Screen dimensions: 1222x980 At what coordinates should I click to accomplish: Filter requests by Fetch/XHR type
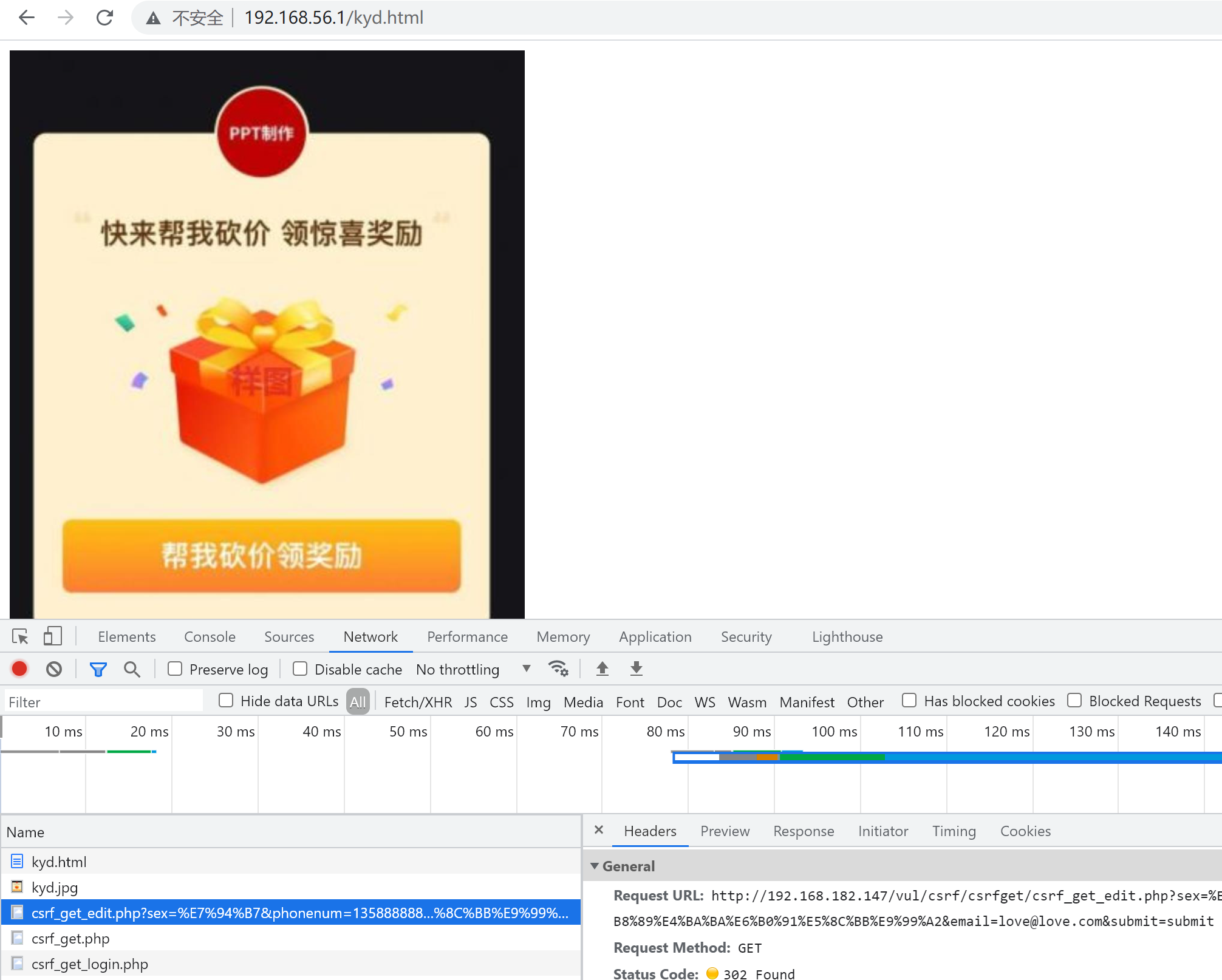click(x=418, y=702)
